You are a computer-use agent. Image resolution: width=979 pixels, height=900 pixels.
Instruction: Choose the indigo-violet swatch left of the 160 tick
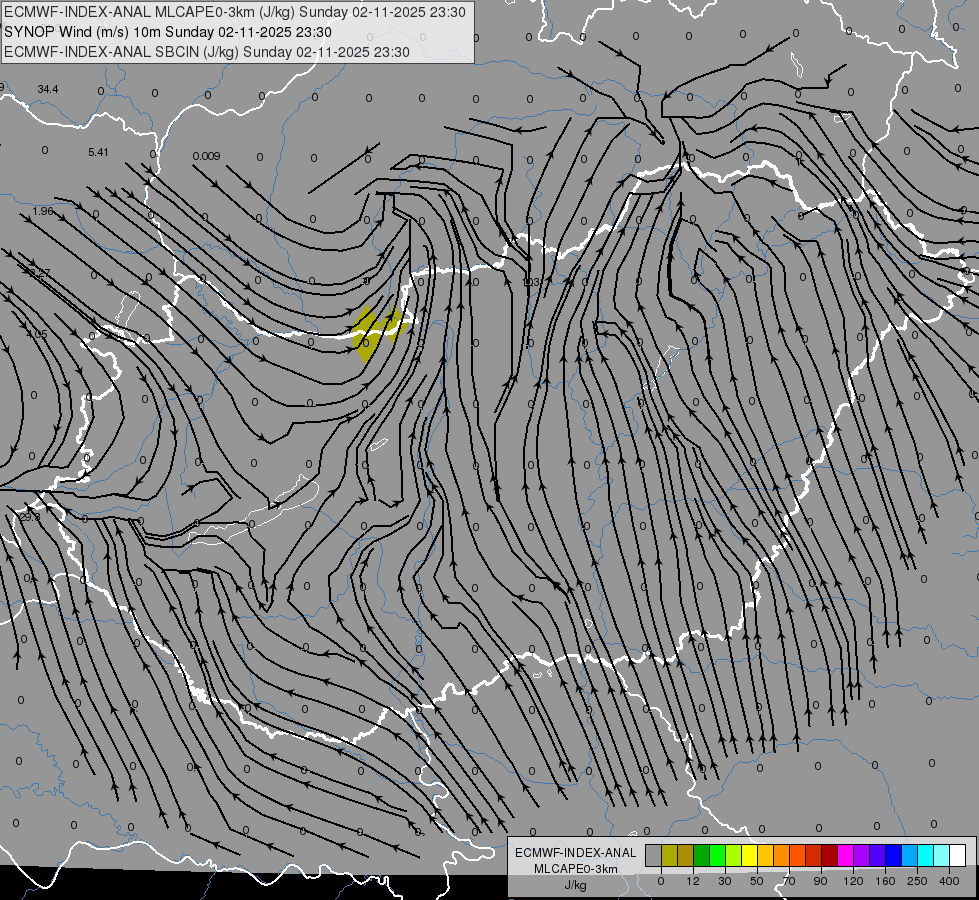pyautogui.click(x=877, y=855)
